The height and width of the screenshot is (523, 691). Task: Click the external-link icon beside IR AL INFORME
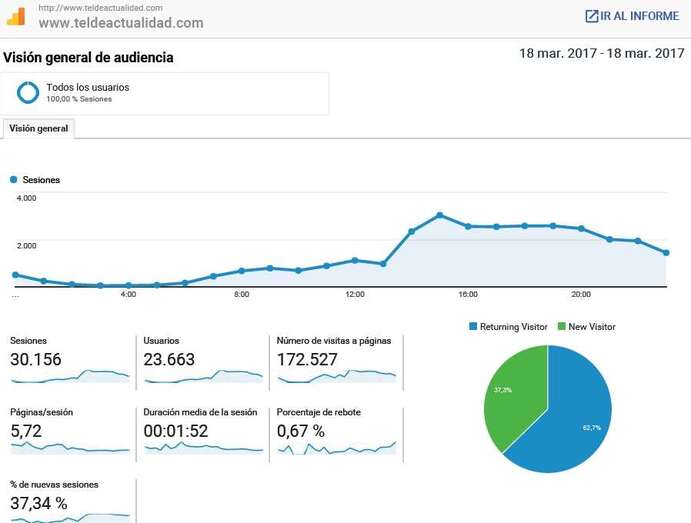point(591,16)
